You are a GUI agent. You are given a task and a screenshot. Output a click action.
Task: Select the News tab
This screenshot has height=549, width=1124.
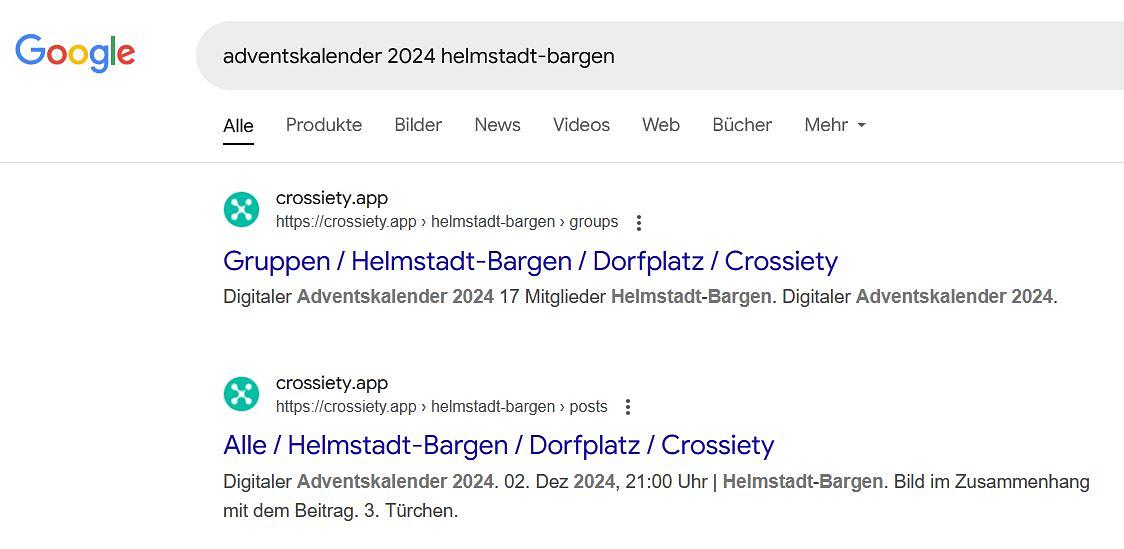click(497, 125)
